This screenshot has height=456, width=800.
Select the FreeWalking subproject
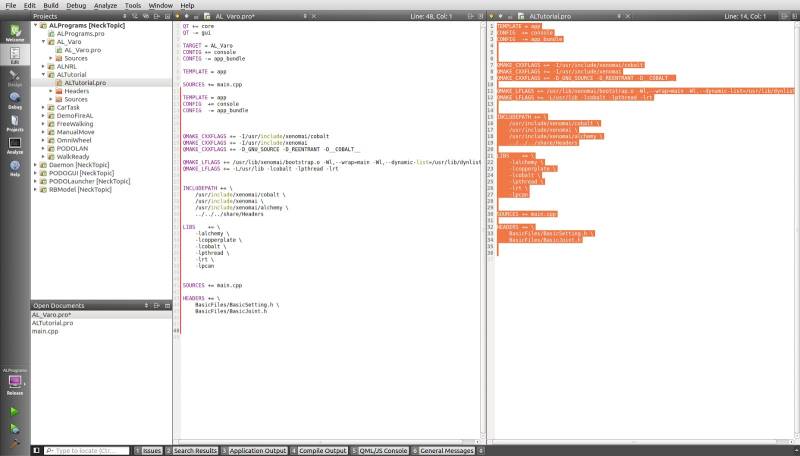(75, 124)
